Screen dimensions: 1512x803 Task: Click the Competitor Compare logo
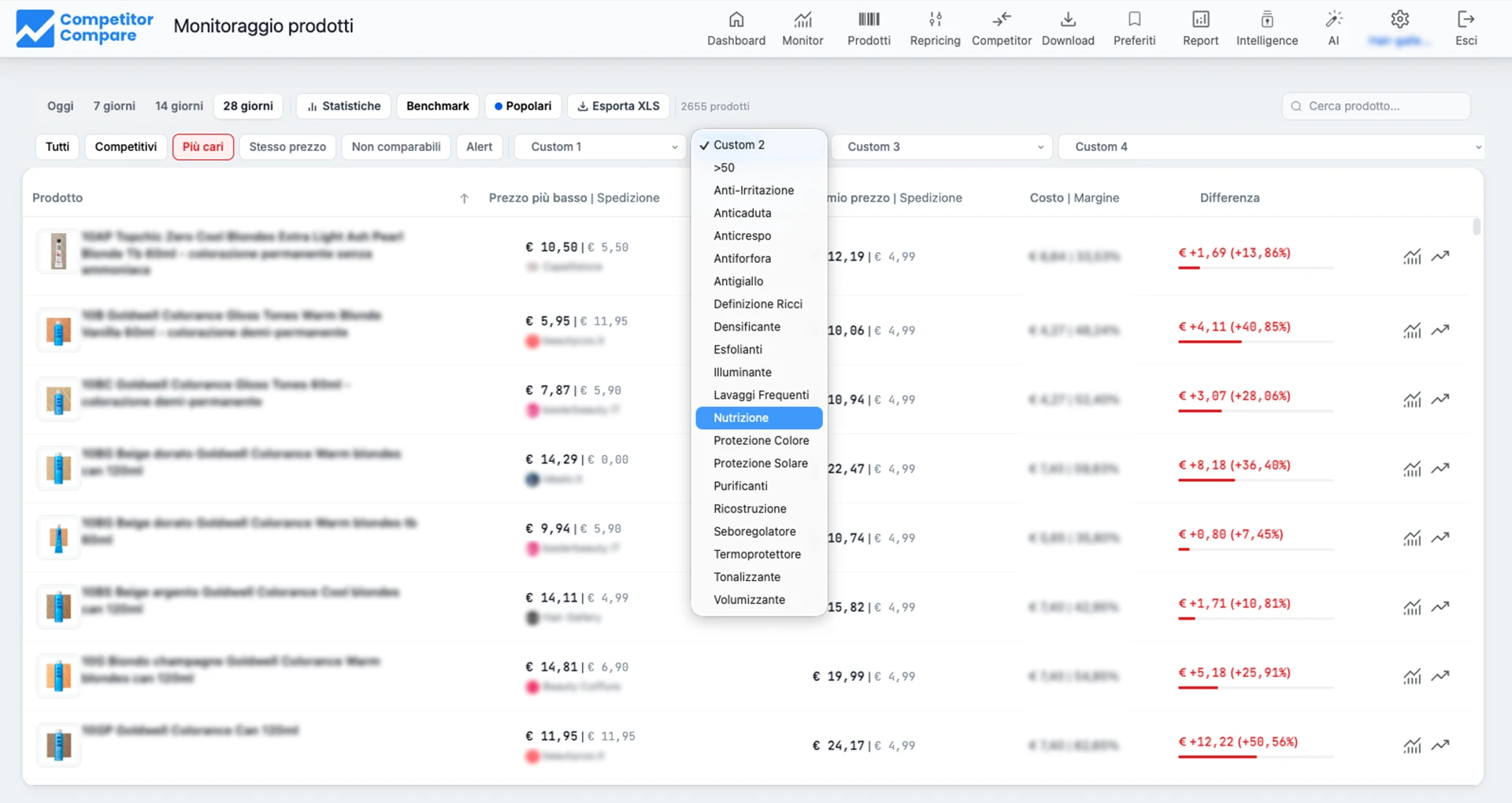(85, 28)
